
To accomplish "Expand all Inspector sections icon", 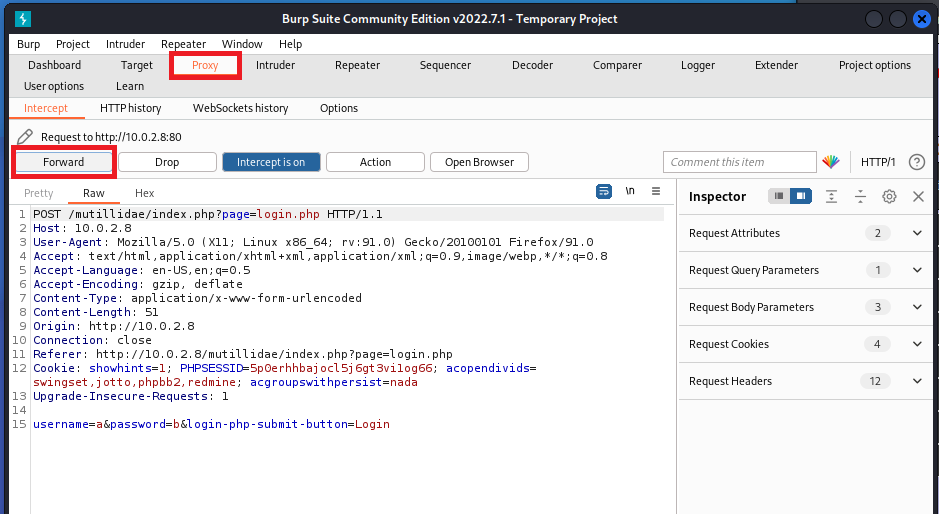I will pos(831,196).
